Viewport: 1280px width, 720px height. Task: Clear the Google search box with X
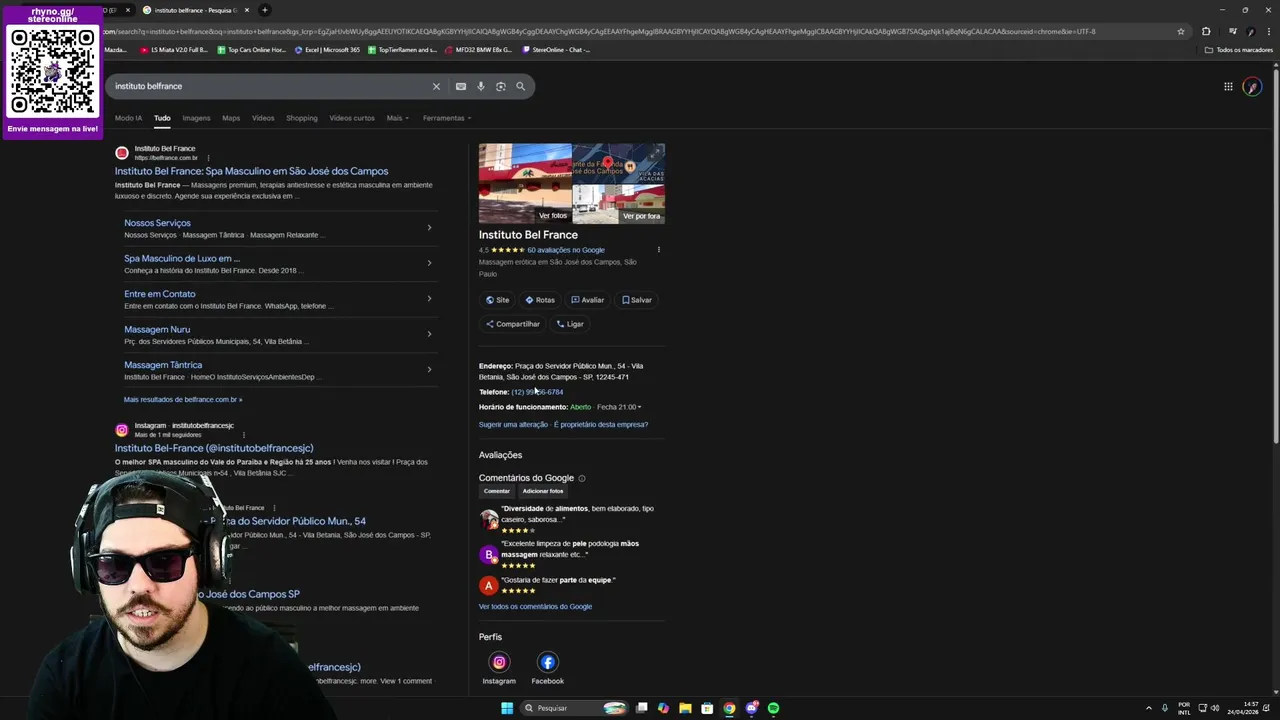point(436,86)
